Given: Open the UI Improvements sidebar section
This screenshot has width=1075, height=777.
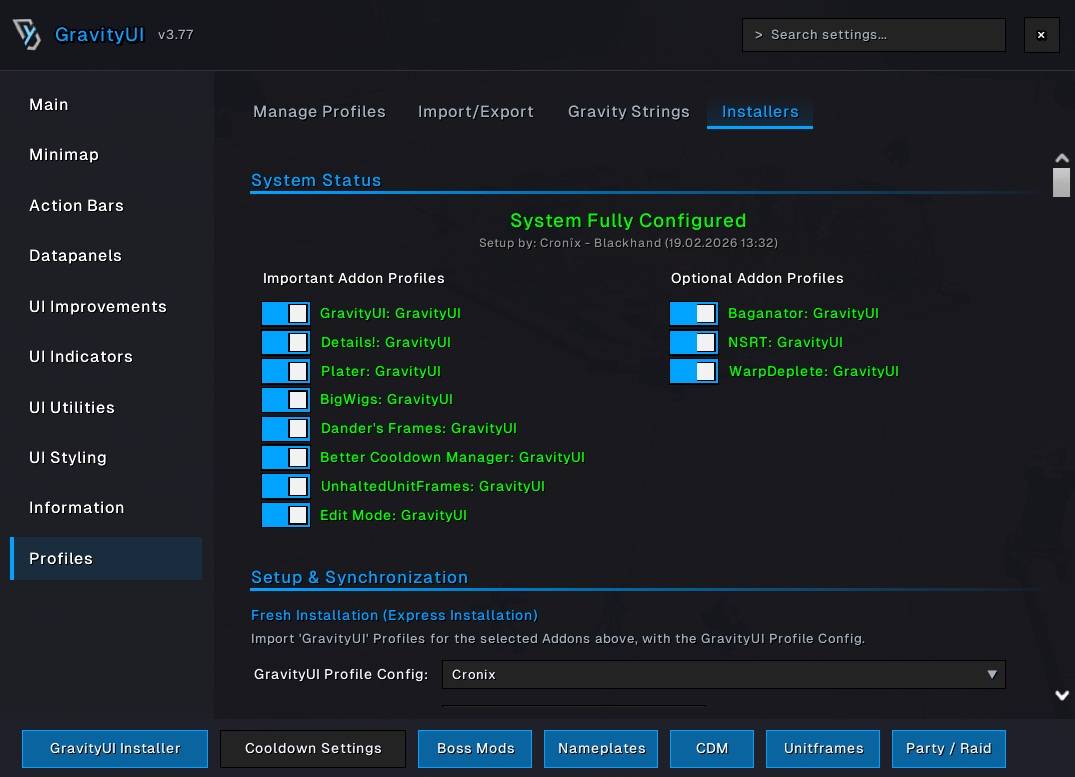Looking at the screenshot, I should (98, 307).
